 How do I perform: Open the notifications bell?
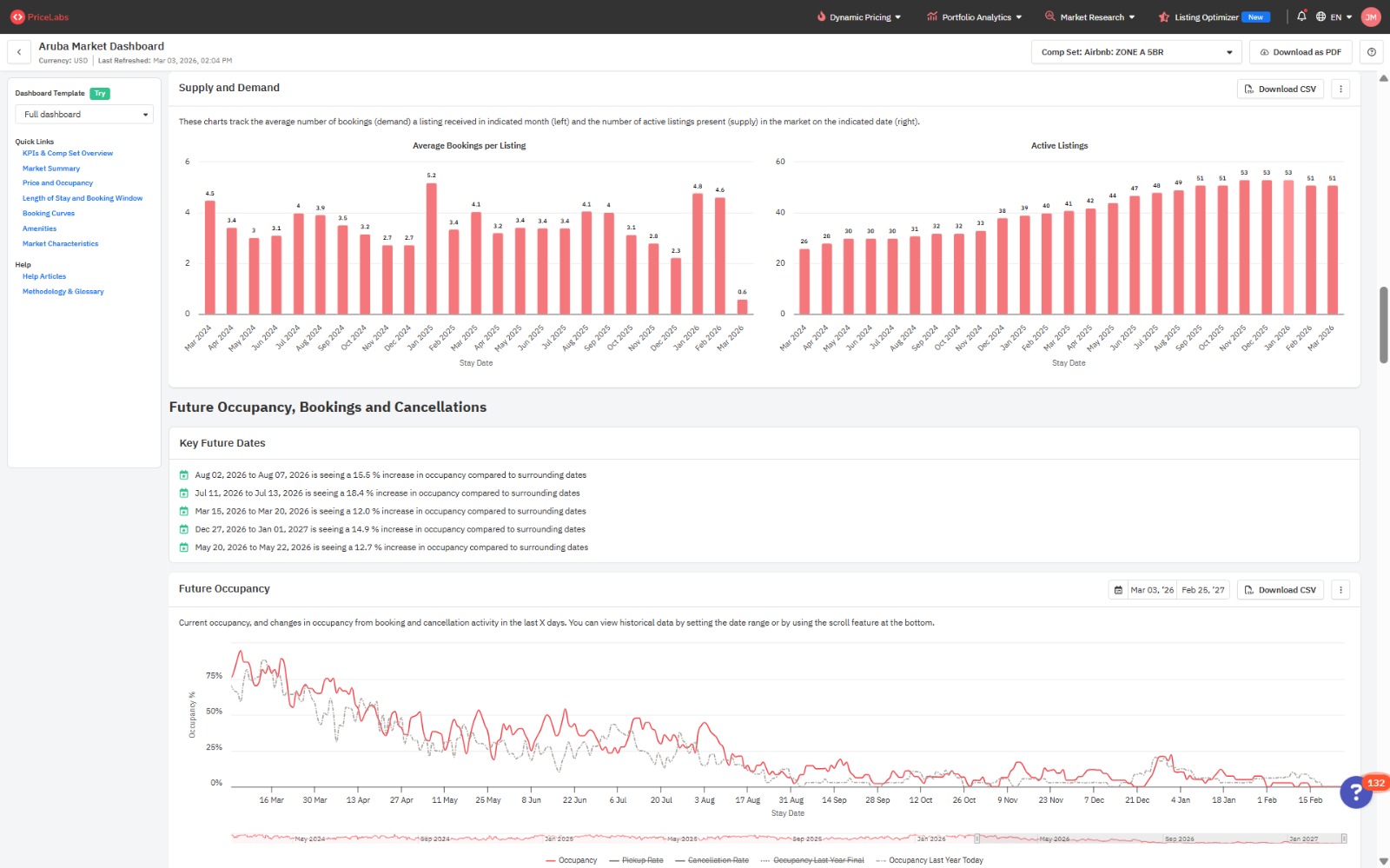tap(1301, 17)
